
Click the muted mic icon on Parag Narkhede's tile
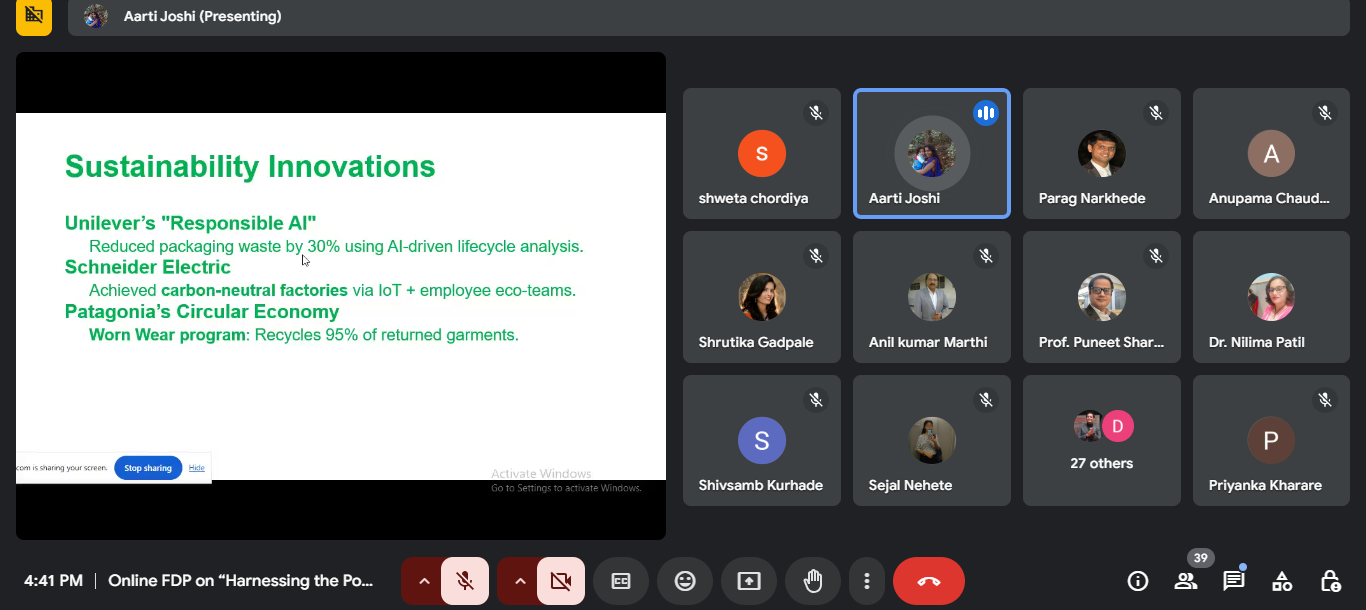tap(1156, 113)
